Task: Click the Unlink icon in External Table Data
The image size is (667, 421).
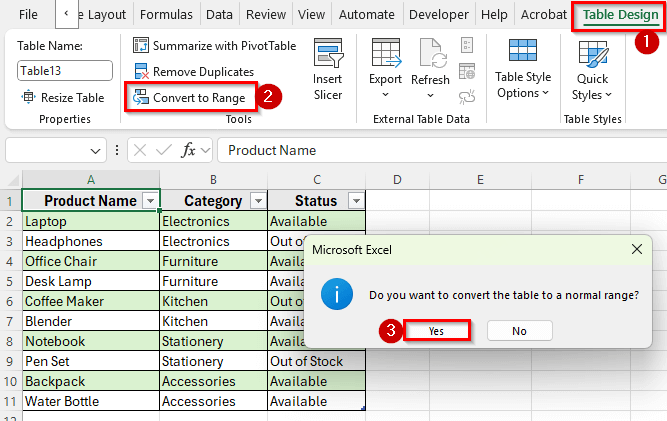Action: pos(467,97)
